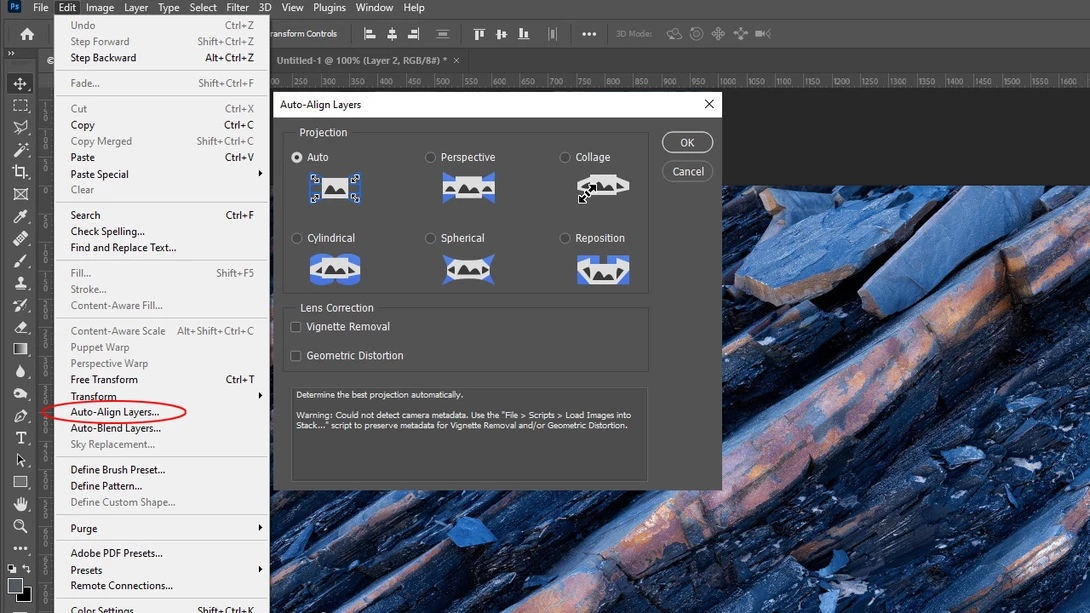Choose Perspective projection radio button
Viewport: 1090px width, 613px height.
(430, 158)
